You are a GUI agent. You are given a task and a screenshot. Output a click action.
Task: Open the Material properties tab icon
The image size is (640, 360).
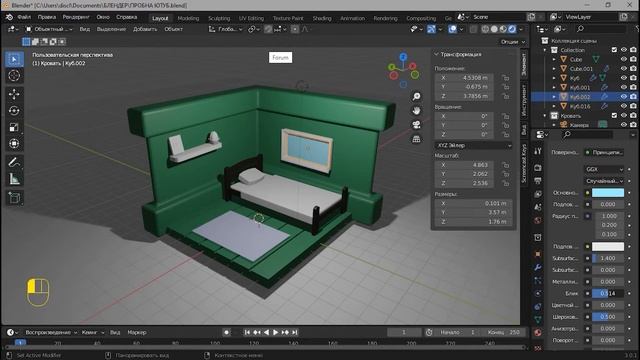coord(538,332)
